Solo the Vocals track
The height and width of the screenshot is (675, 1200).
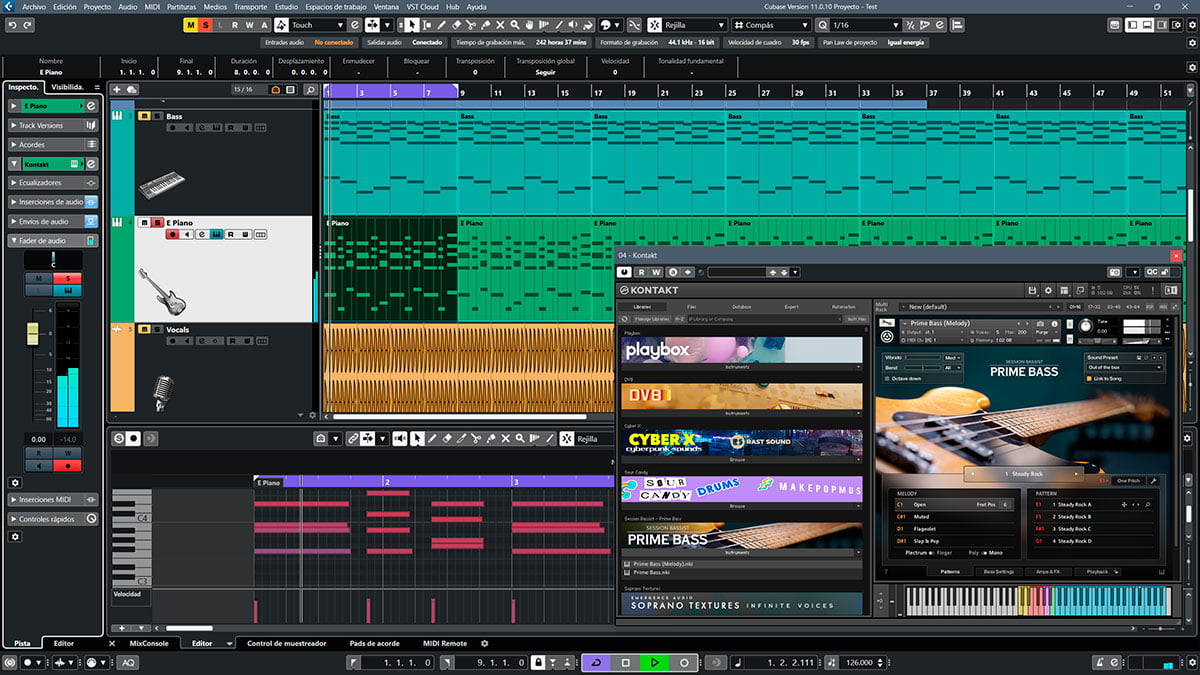point(157,329)
